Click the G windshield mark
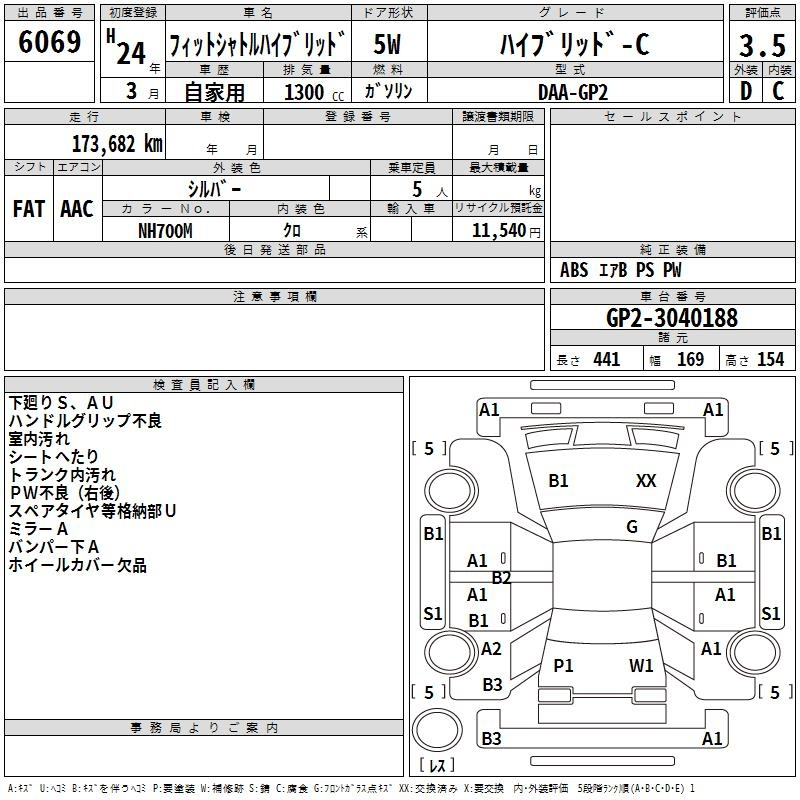Screen dimensions: 800x800 pos(632,527)
